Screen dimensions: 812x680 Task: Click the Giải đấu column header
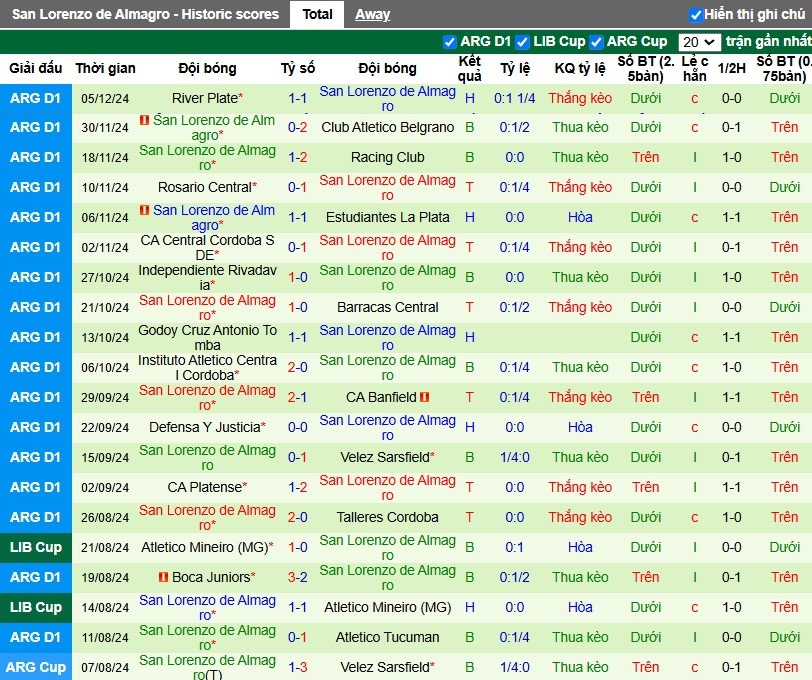point(35,68)
